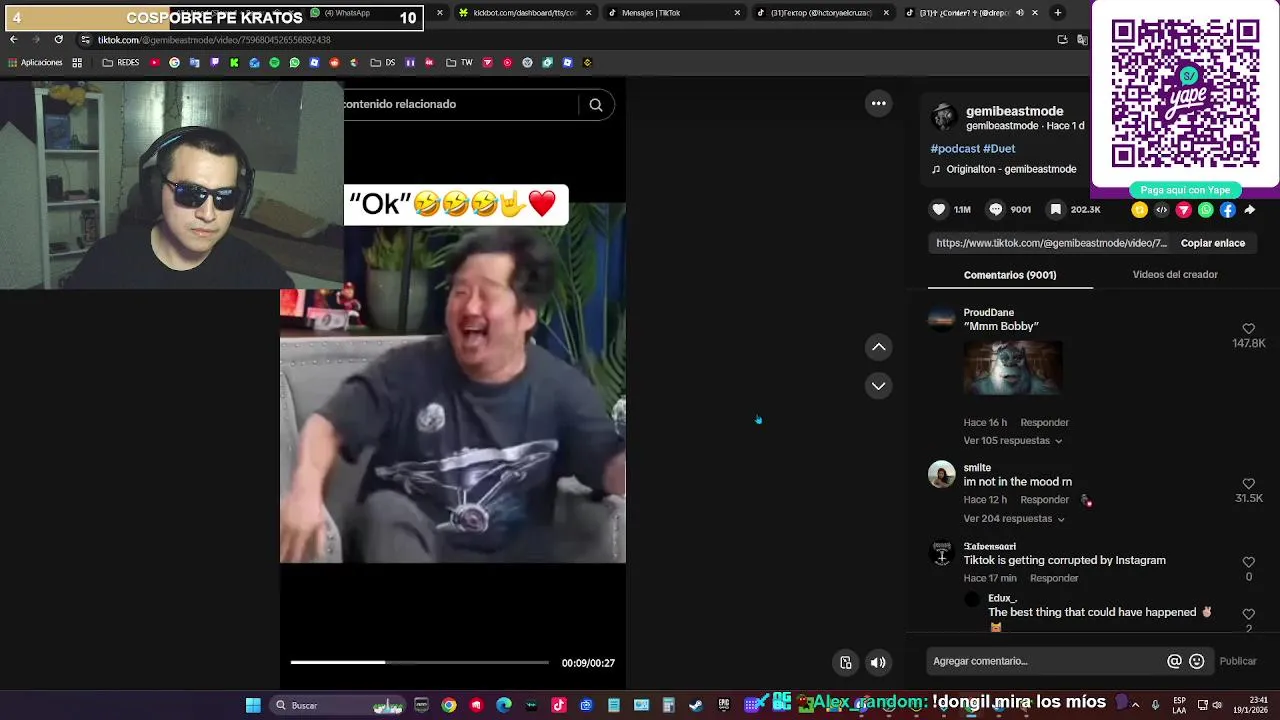Click the contenido relacionado search field
The width and height of the screenshot is (1280, 720).
(x=460, y=104)
